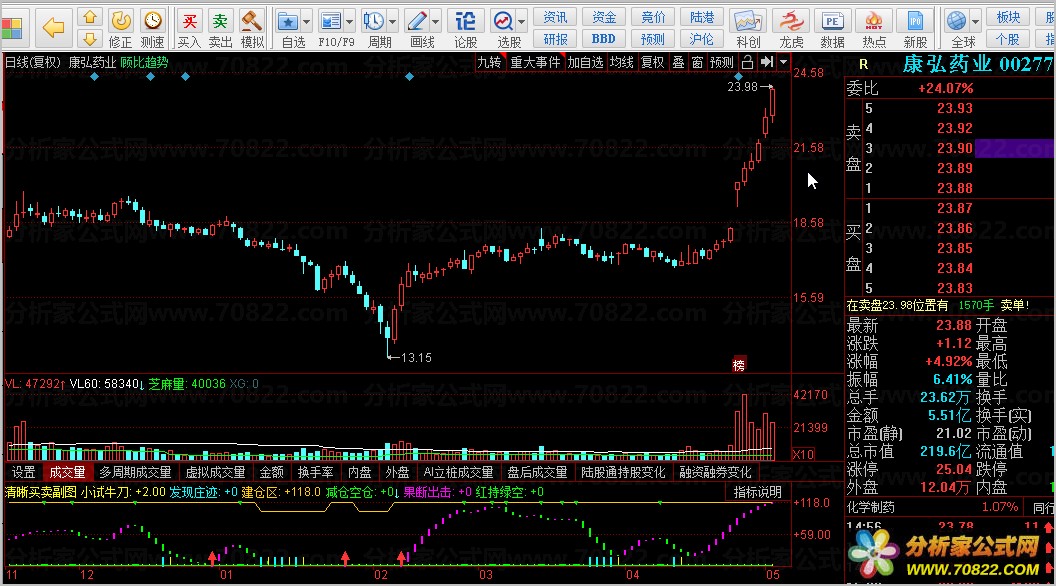Click the jump-to-end arrow icon above chart
The height and width of the screenshot is (586, 1056).
(x=766, y=62)
